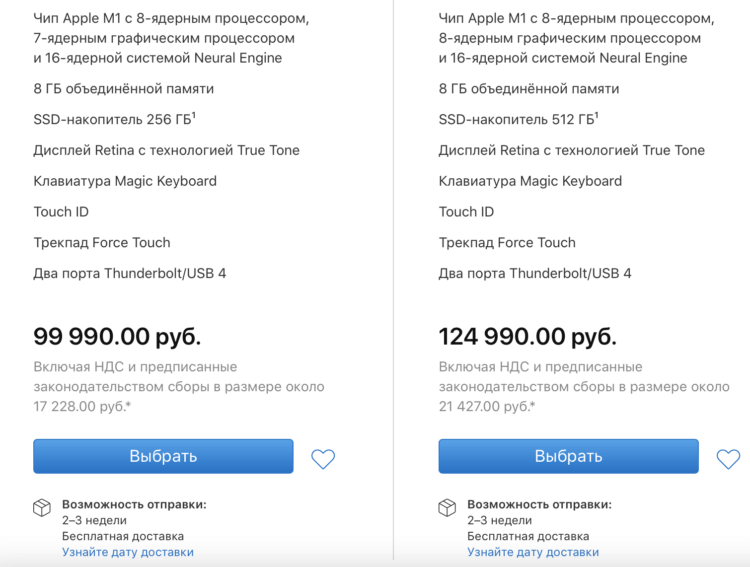Viewport: 750px width, 567px height.
Task: Click the 124 990.00 руб. price heading
Action: 528,336
